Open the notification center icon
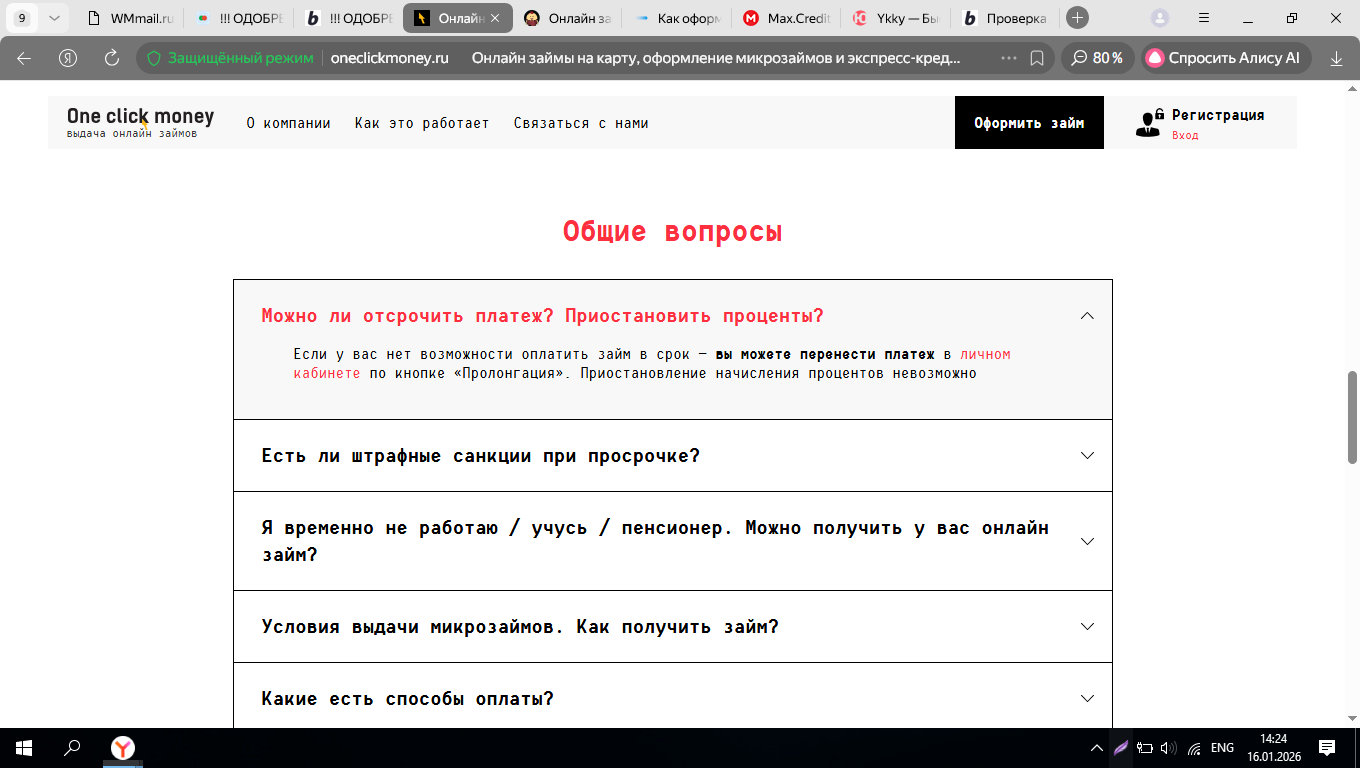The height and width of the screenshot is (768, 1360). pyautogui.click(x=1327, y=747)
